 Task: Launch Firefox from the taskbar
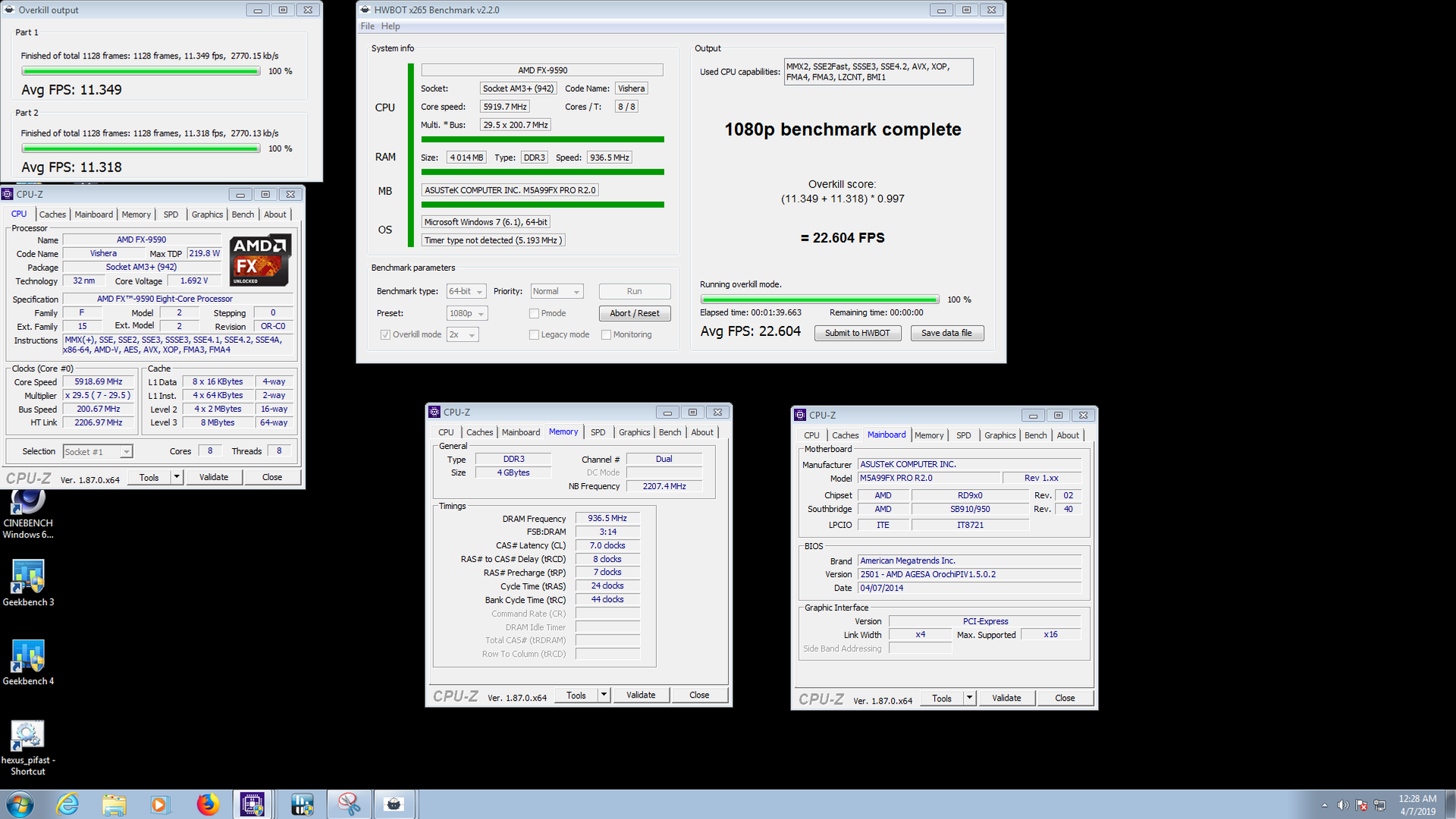207,805
